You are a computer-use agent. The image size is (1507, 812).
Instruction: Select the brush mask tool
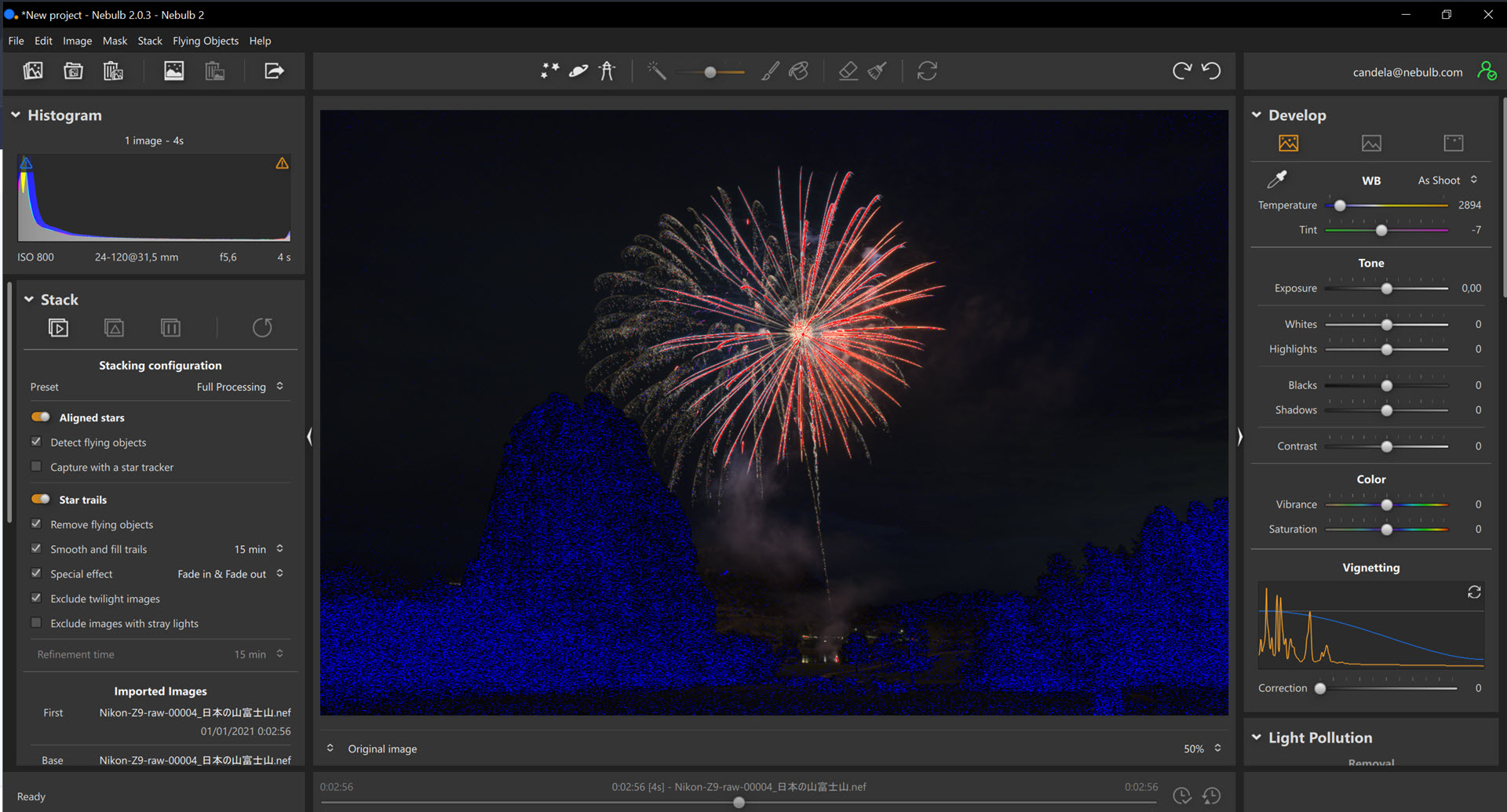(x=770, y=71)
